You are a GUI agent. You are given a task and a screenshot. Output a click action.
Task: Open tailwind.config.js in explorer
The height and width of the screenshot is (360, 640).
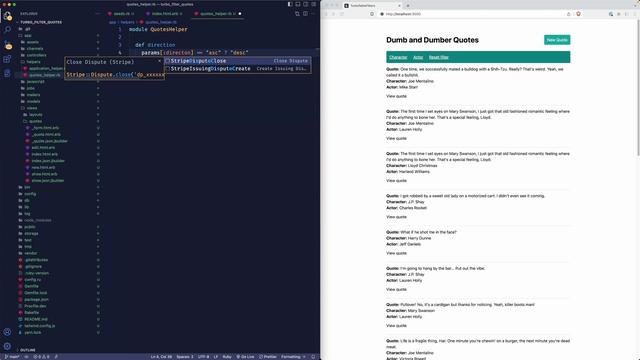39,326
